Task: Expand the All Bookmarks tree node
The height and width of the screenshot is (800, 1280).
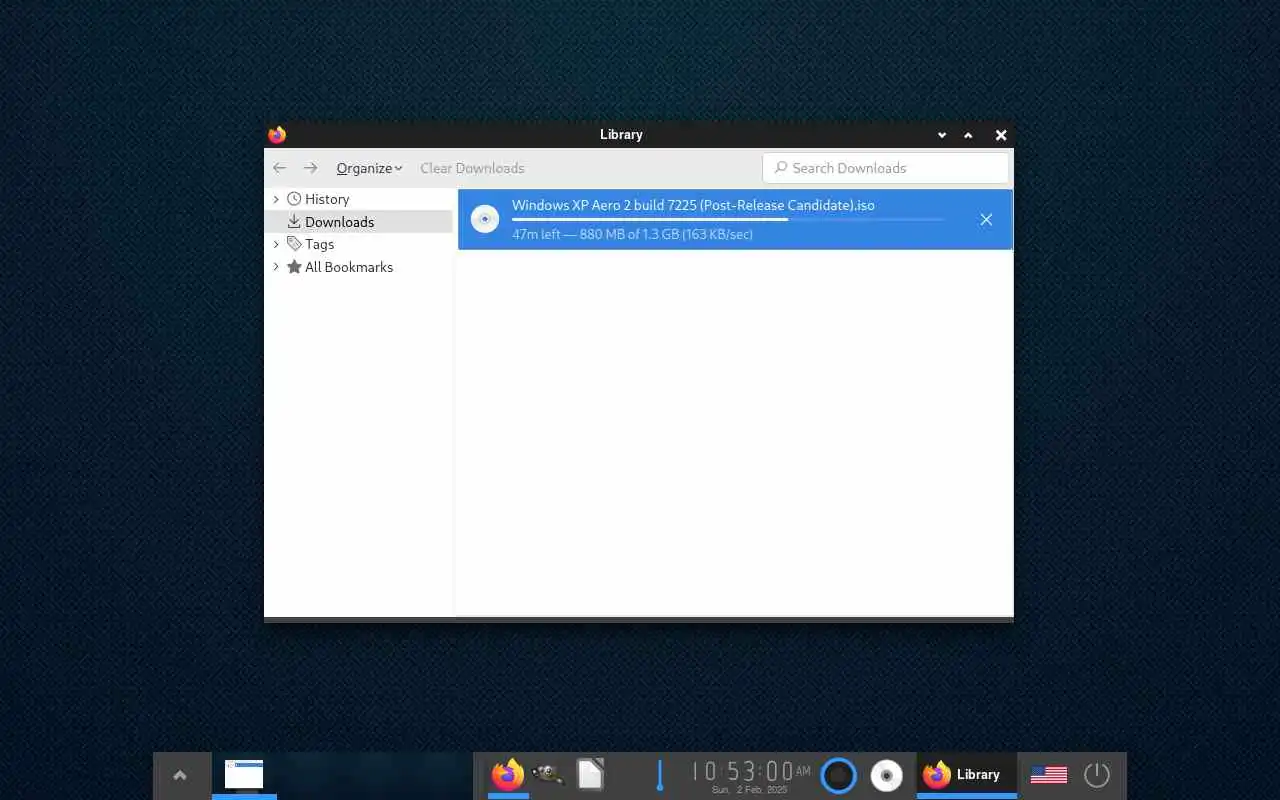Action: [x=276, y=267]
